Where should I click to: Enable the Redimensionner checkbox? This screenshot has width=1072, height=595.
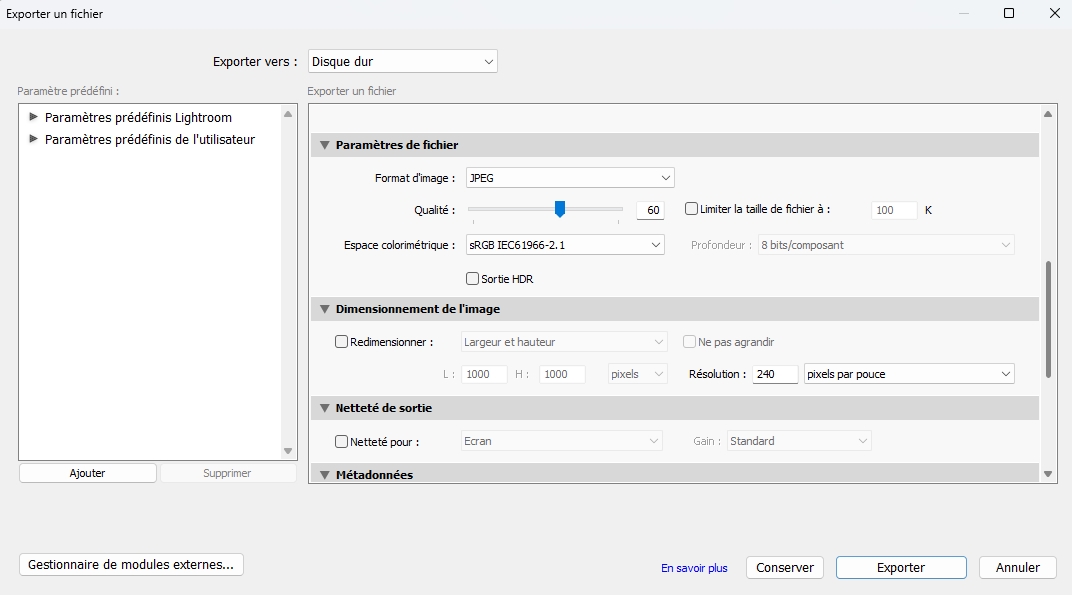point(342,342)
